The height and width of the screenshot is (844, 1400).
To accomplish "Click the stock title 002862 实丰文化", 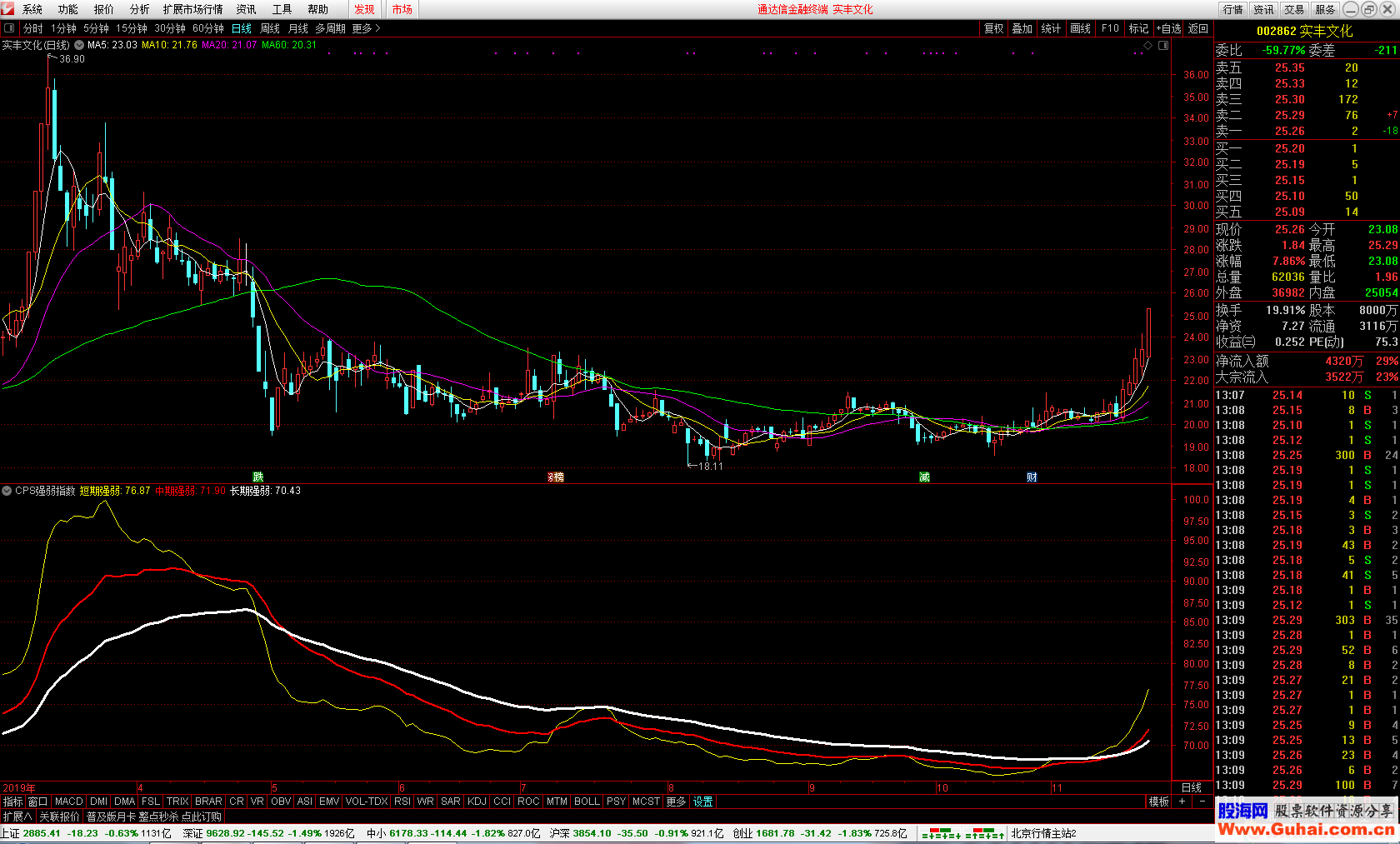I will 1305,31.
